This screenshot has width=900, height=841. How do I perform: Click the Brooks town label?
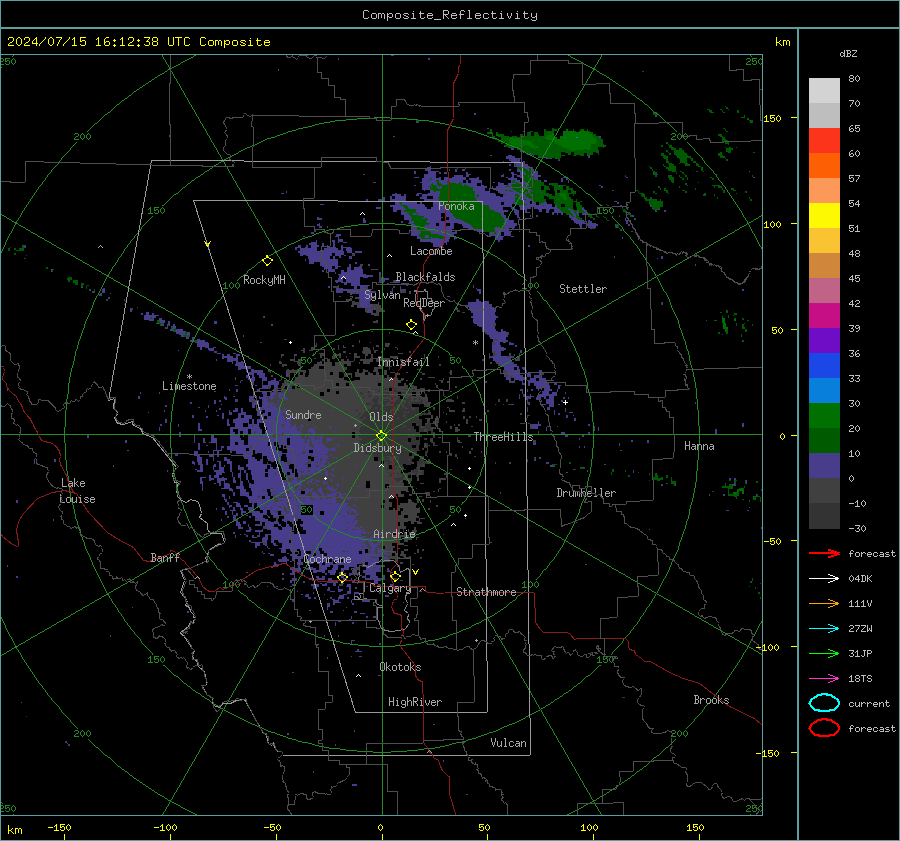click(x=711, y=700)
